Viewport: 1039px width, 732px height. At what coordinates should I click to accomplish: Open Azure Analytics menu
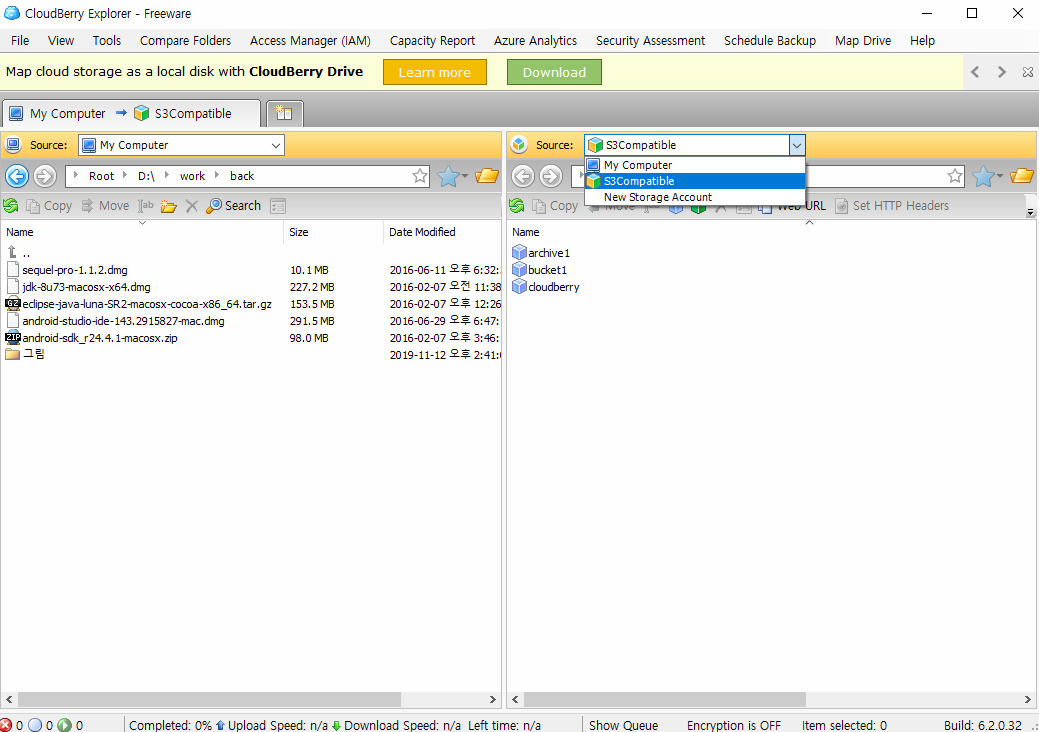pyautogui.click(x=535, y=40)
